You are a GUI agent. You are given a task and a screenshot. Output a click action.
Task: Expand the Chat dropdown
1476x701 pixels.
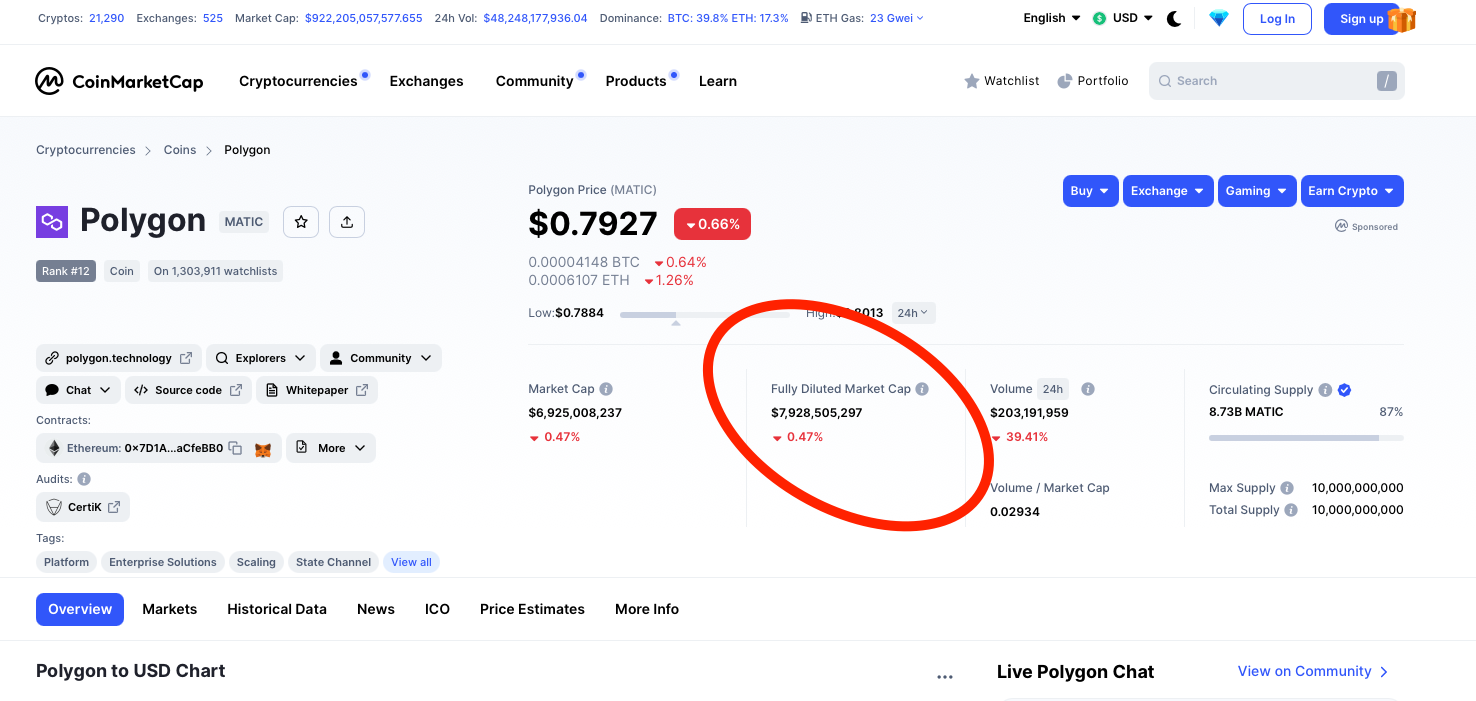[x=79, y=390]
